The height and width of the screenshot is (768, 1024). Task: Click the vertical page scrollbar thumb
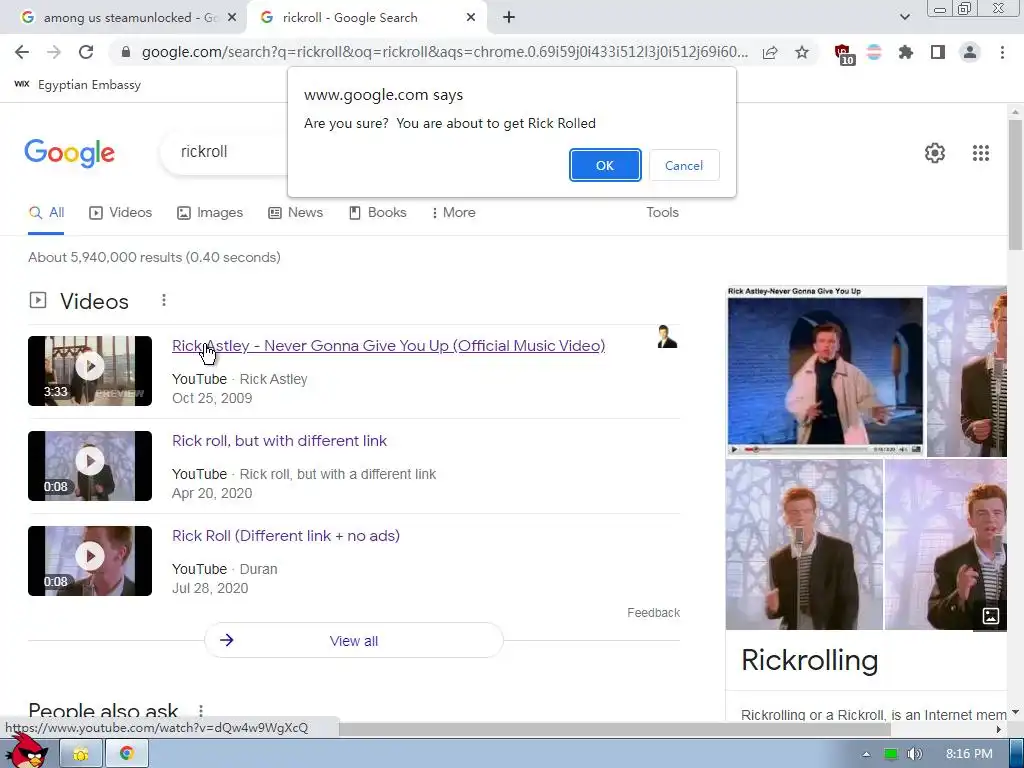tap(1015, 185)
